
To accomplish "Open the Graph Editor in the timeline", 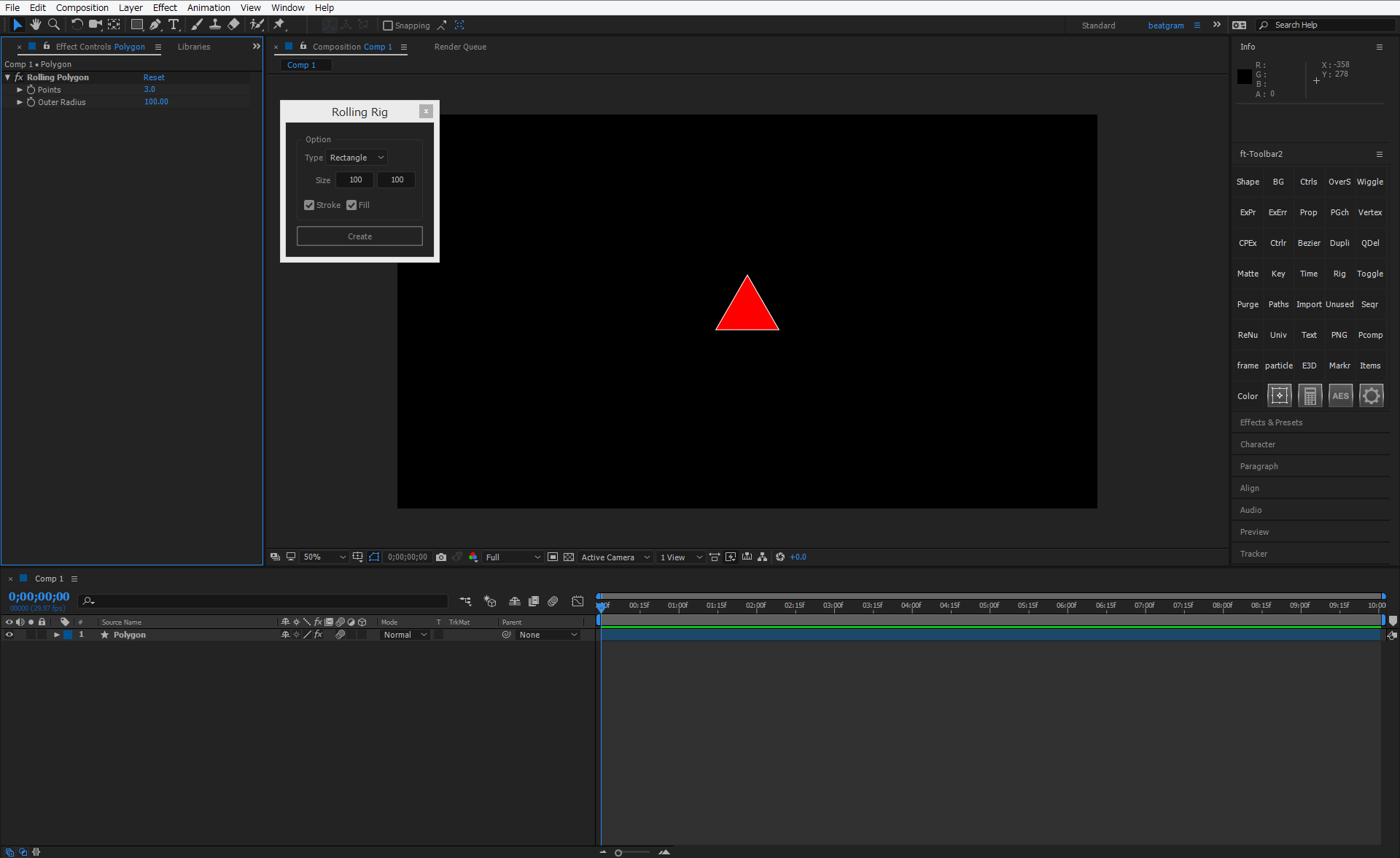I will pyautogui.click(x=577, y=600).
